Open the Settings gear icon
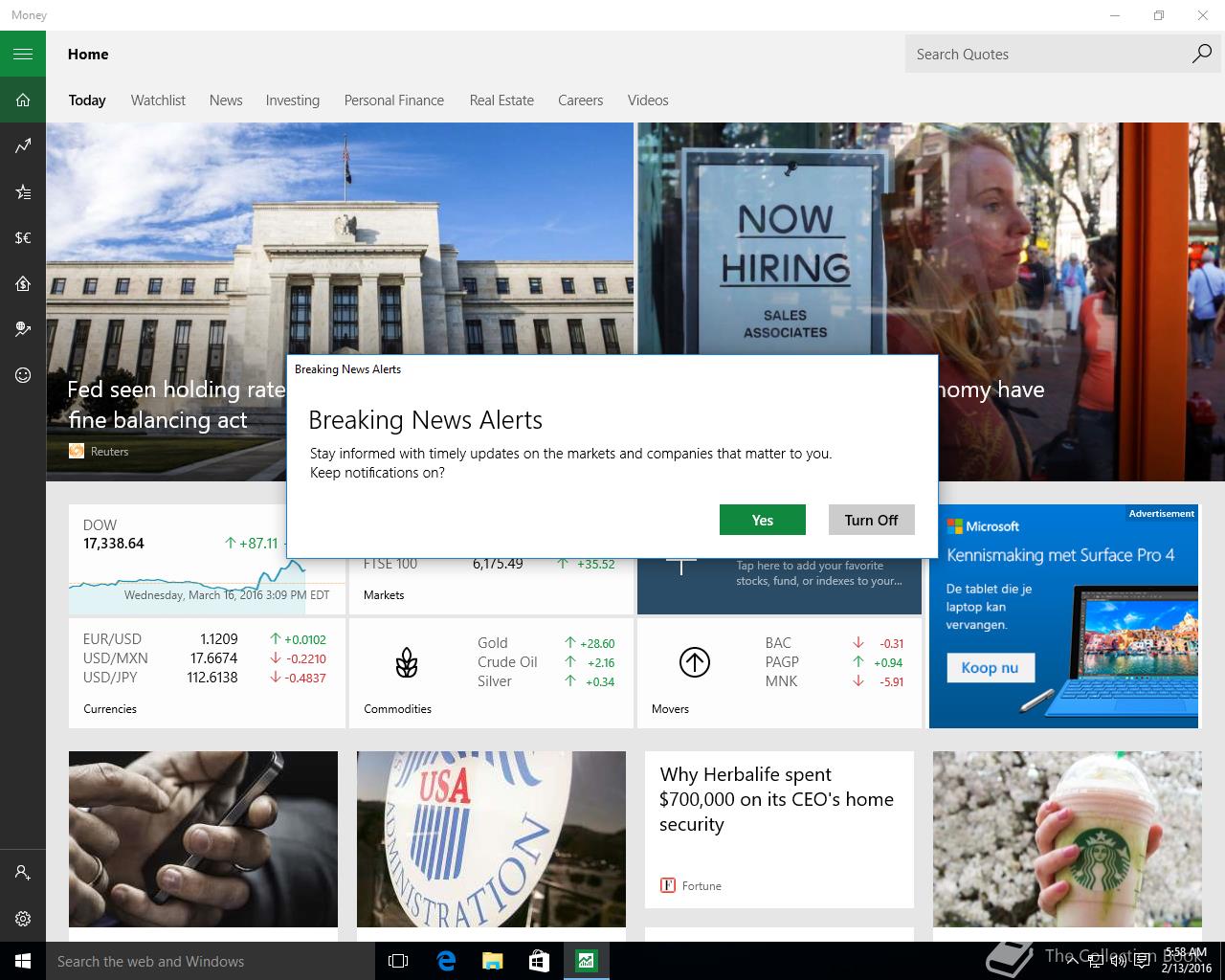Image resolution: width=1225 pixels, height=980 pixels. pos(23,919)
